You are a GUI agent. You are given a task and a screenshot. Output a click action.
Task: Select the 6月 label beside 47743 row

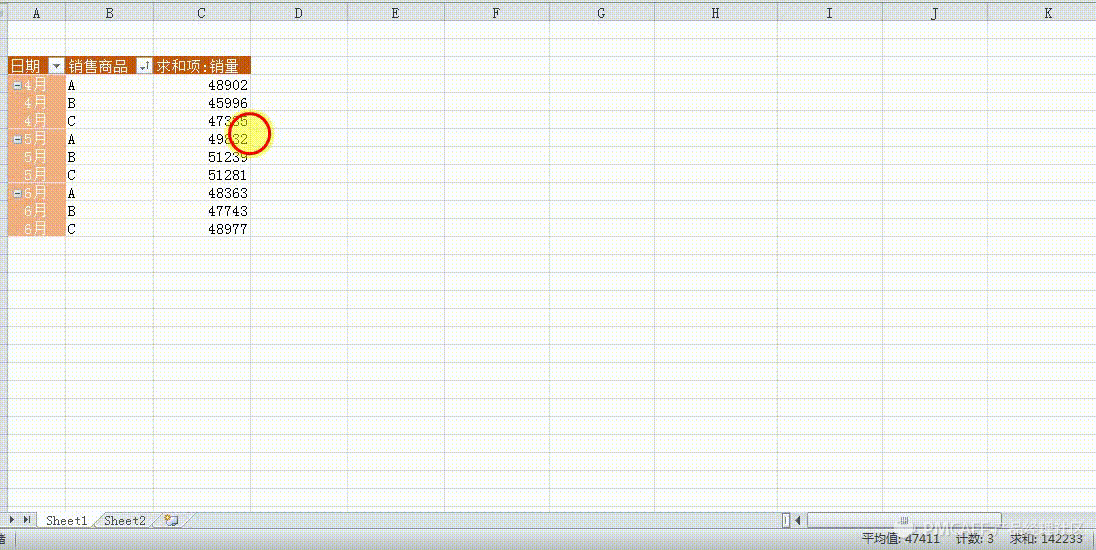click(x=36, y=210)
